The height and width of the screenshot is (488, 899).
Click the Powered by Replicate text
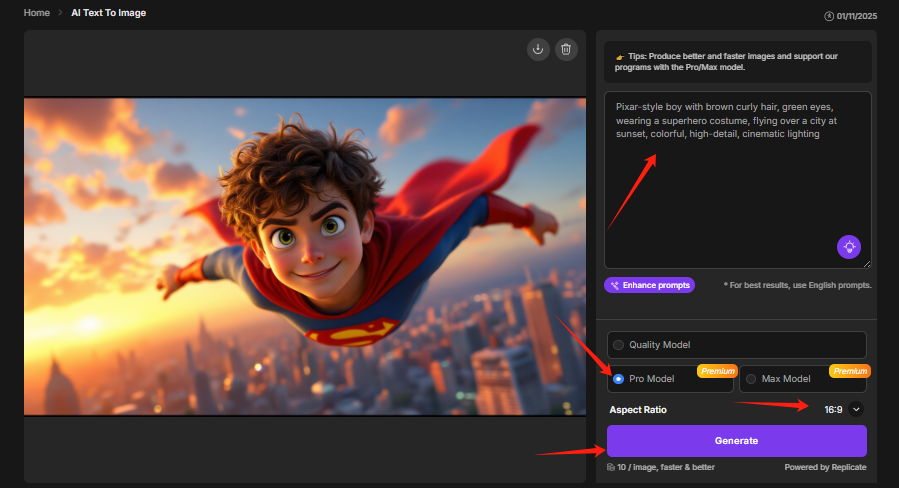(825, 467)
